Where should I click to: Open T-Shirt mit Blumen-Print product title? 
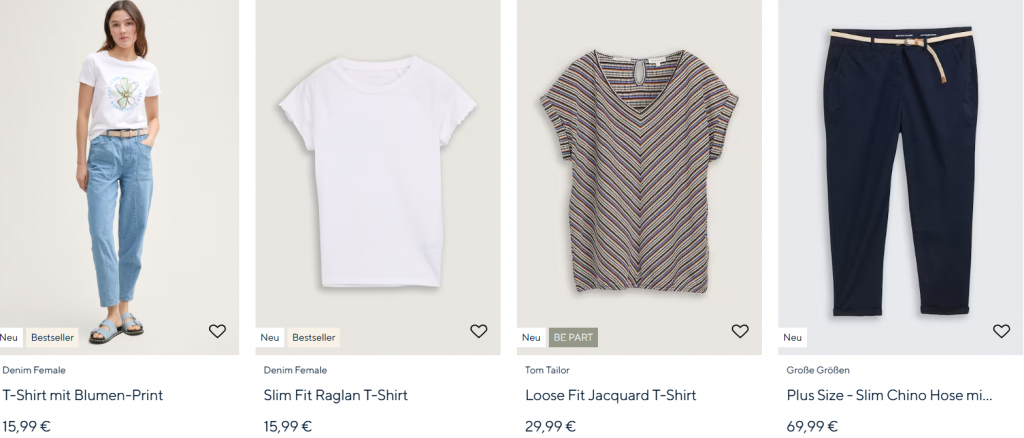(83, 395)
